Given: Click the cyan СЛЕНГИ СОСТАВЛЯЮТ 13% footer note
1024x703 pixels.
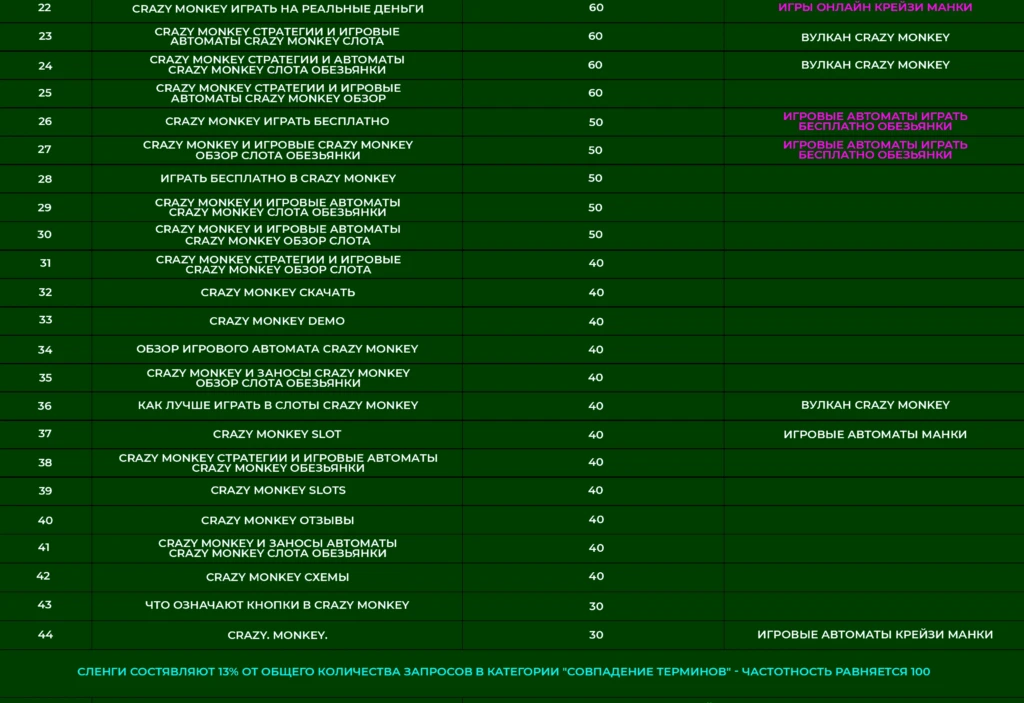Looking at the screenshot, I should click(504, 672).
